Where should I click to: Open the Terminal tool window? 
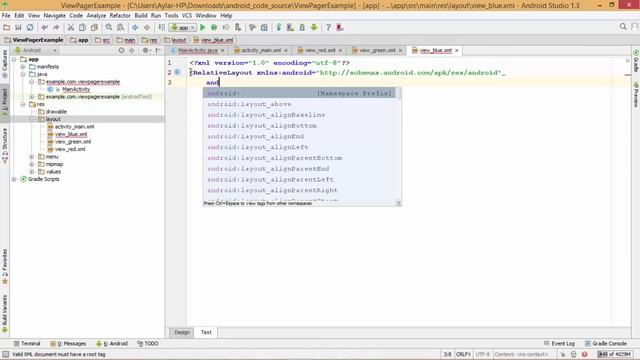[27, 344]
